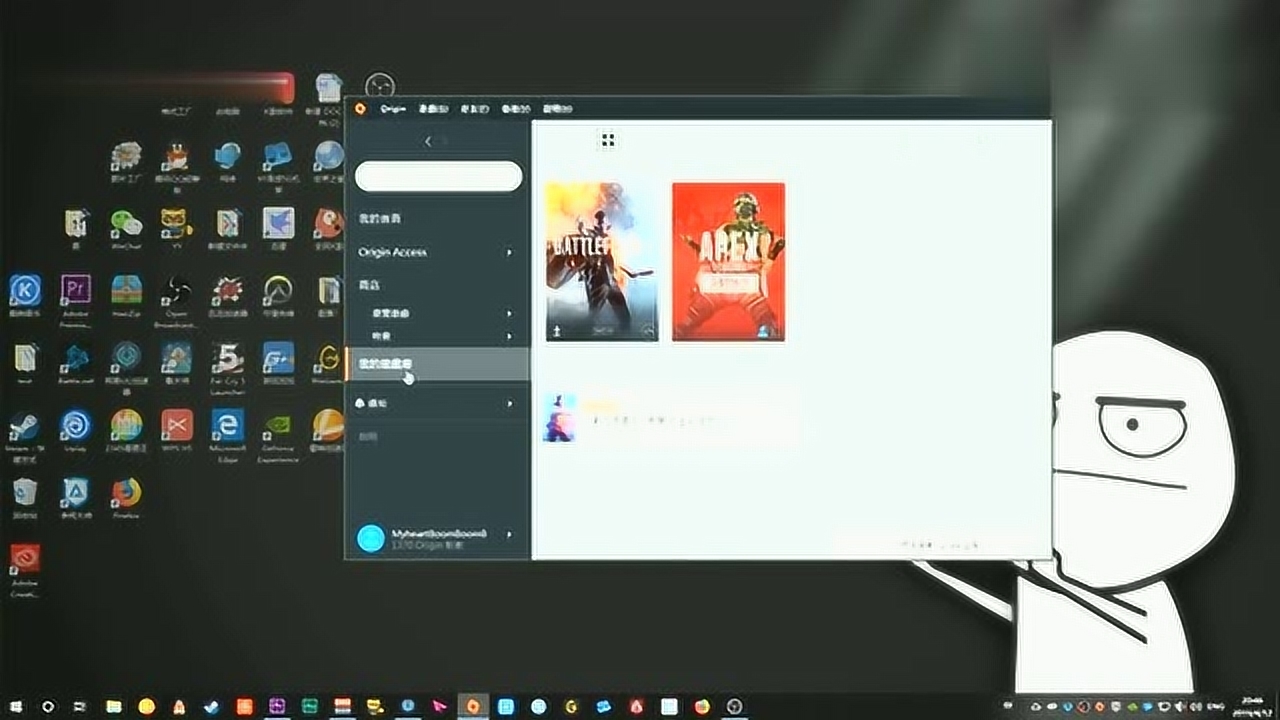
Task: Expand the notifications submenu arrow
Action: coord(509,403)
